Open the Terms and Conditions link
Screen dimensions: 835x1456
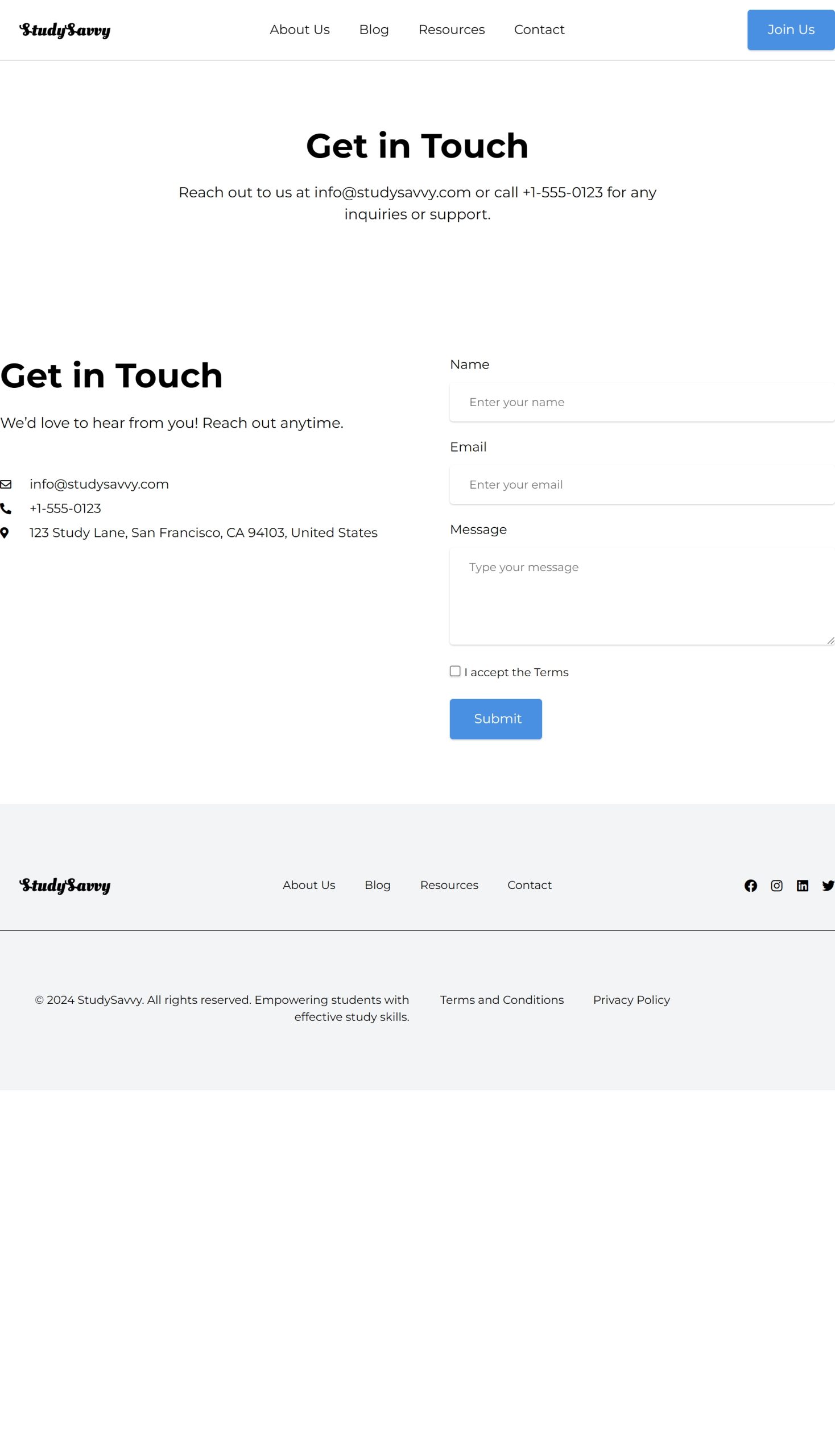pos(501,999)
